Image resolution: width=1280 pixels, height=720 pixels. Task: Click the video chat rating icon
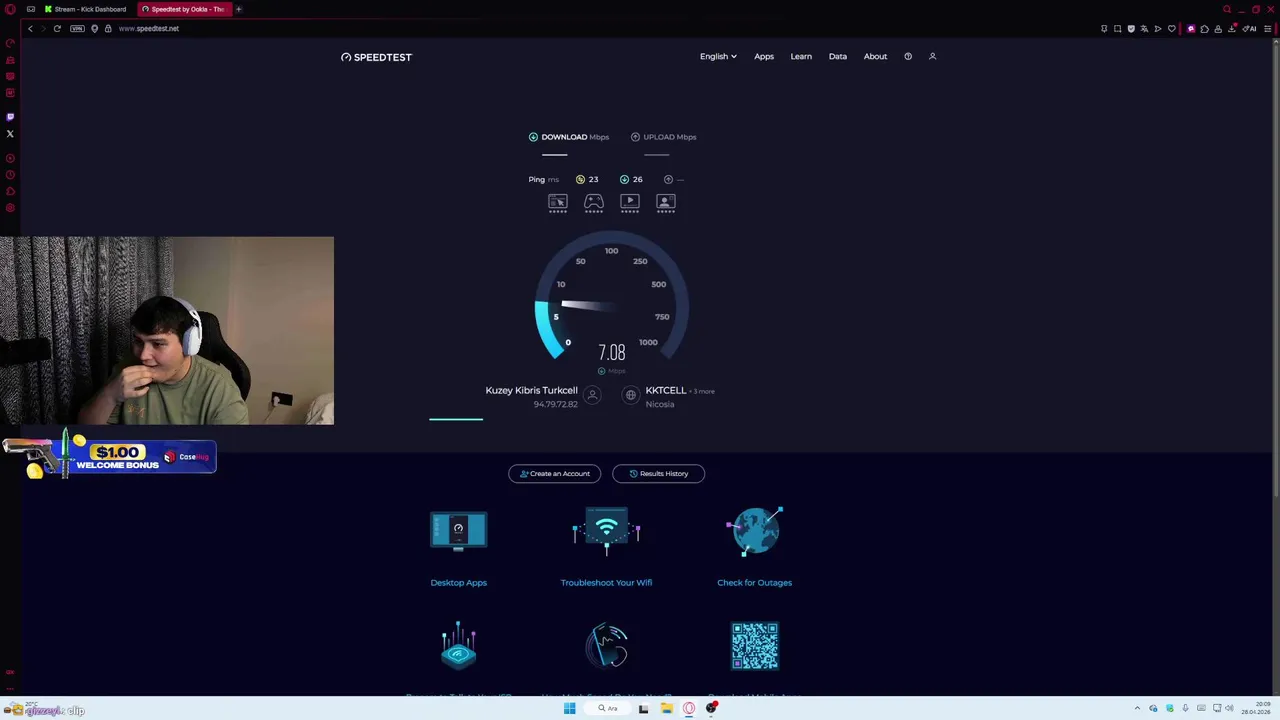pos(666,203)
